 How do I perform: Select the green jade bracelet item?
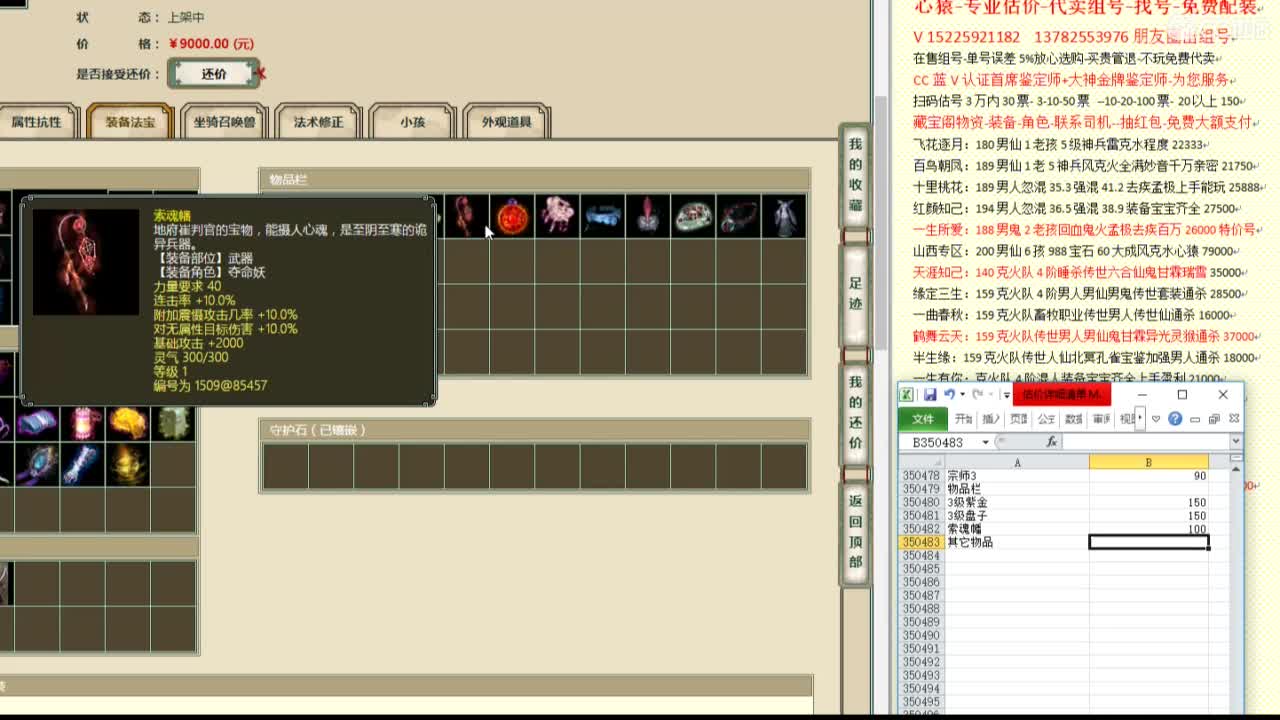click(693, 217)
